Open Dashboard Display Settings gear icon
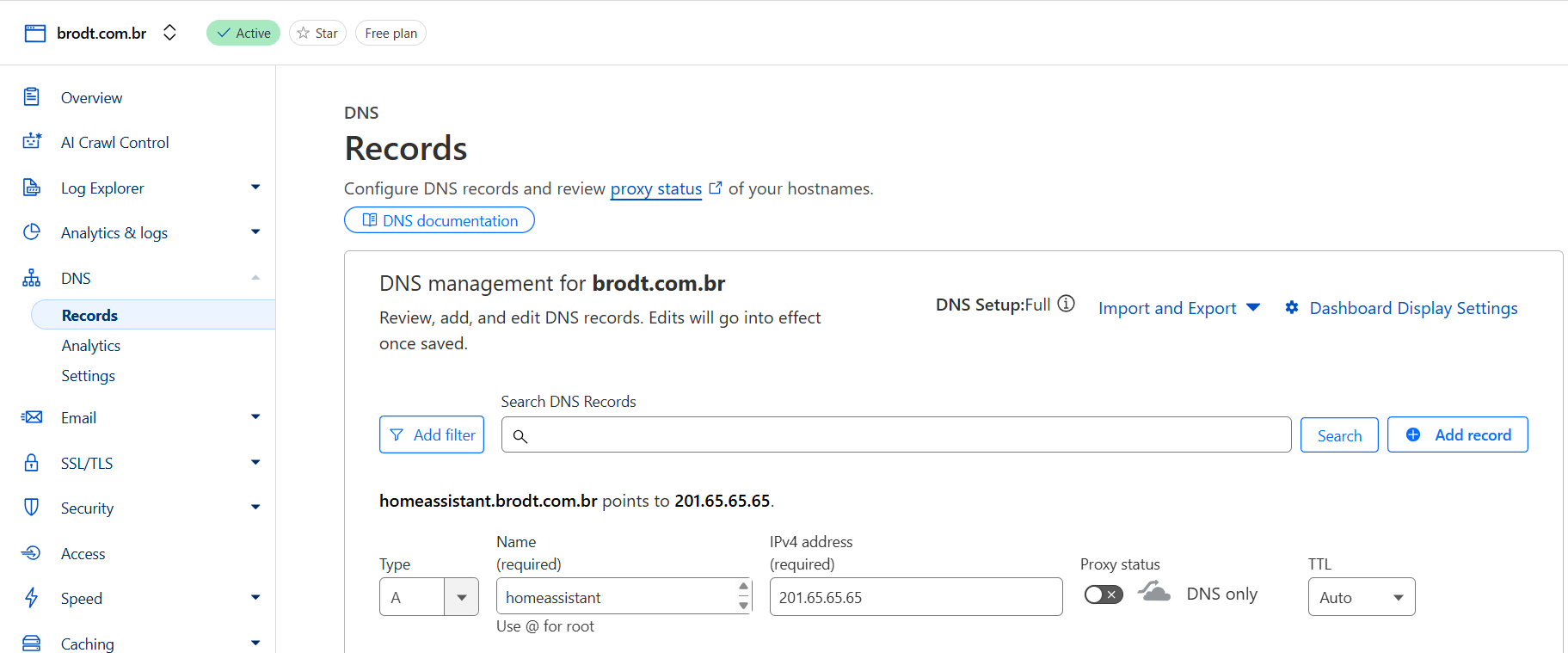This screenshot has height=653, width=1568. (1292, 307)
